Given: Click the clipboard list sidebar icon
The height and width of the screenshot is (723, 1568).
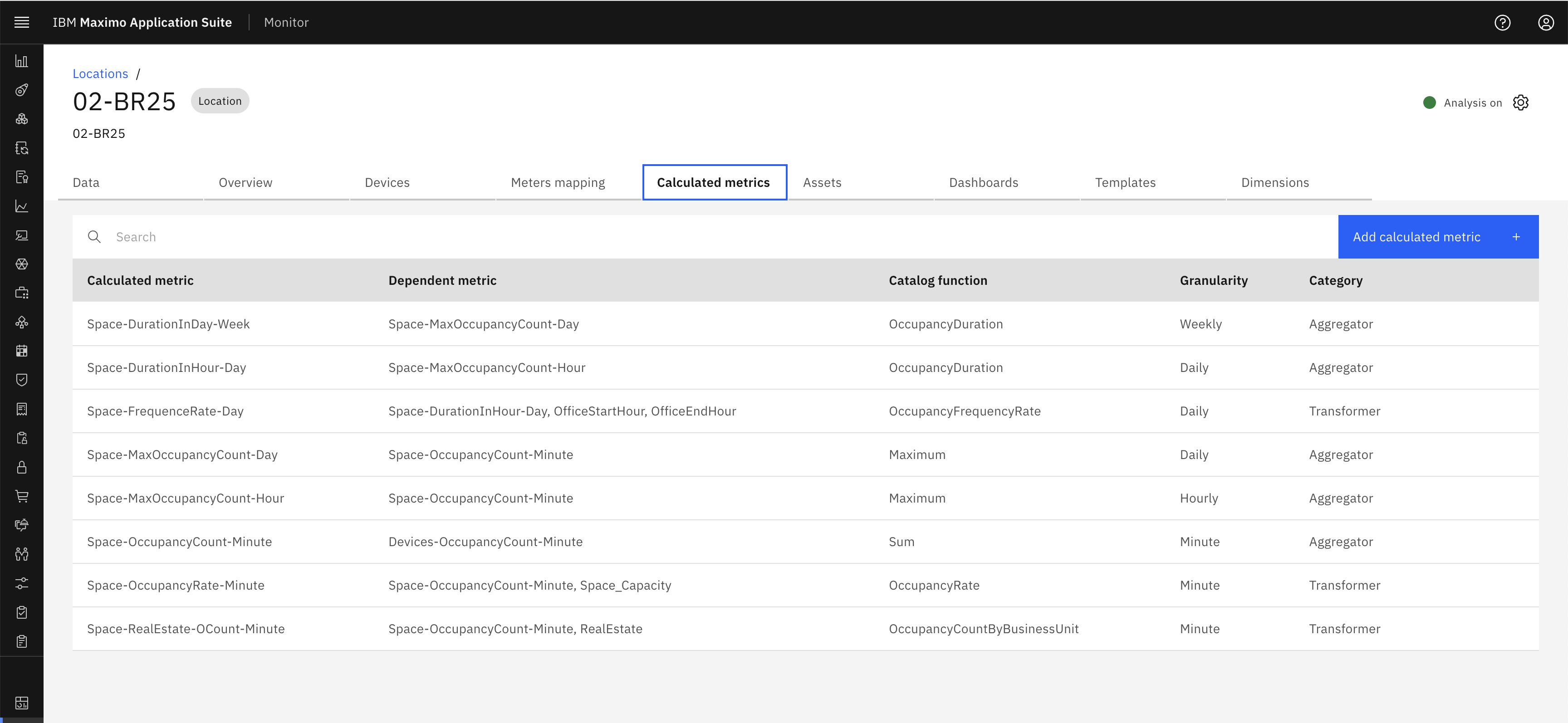Looking at the screenshot, I should coord(22,641).
